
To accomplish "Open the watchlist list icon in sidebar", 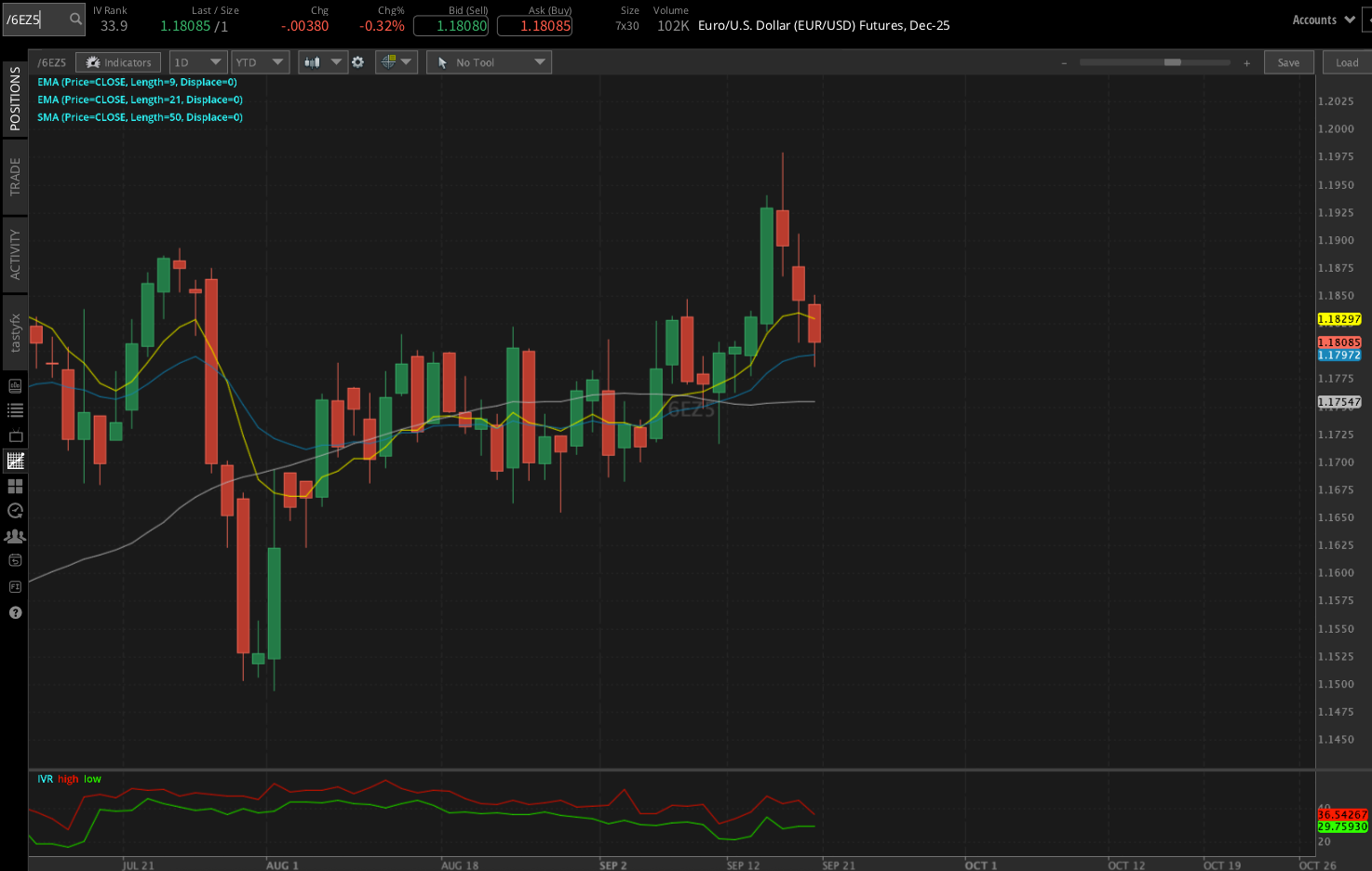I will (15, 410).
